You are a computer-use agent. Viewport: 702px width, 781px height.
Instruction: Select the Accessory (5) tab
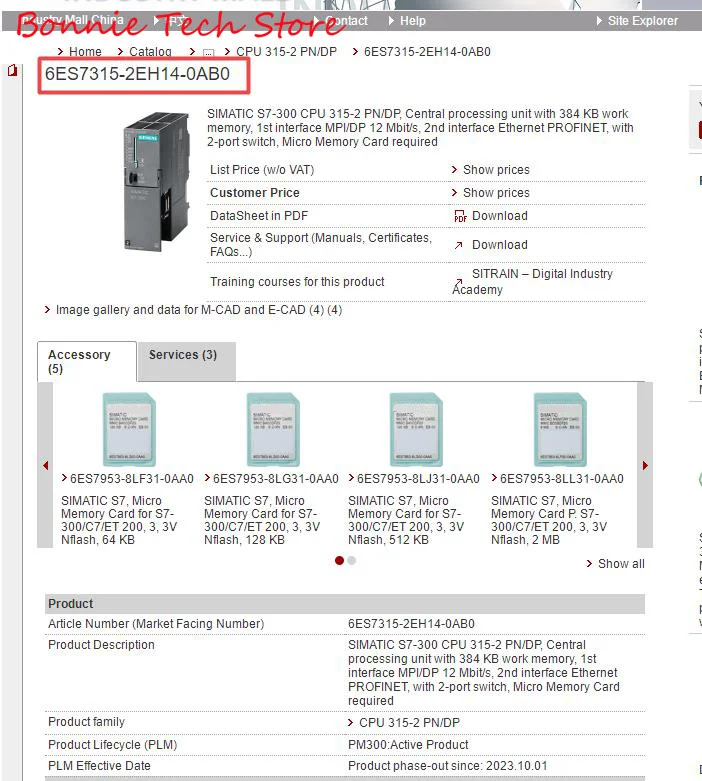tap(87, 362)
